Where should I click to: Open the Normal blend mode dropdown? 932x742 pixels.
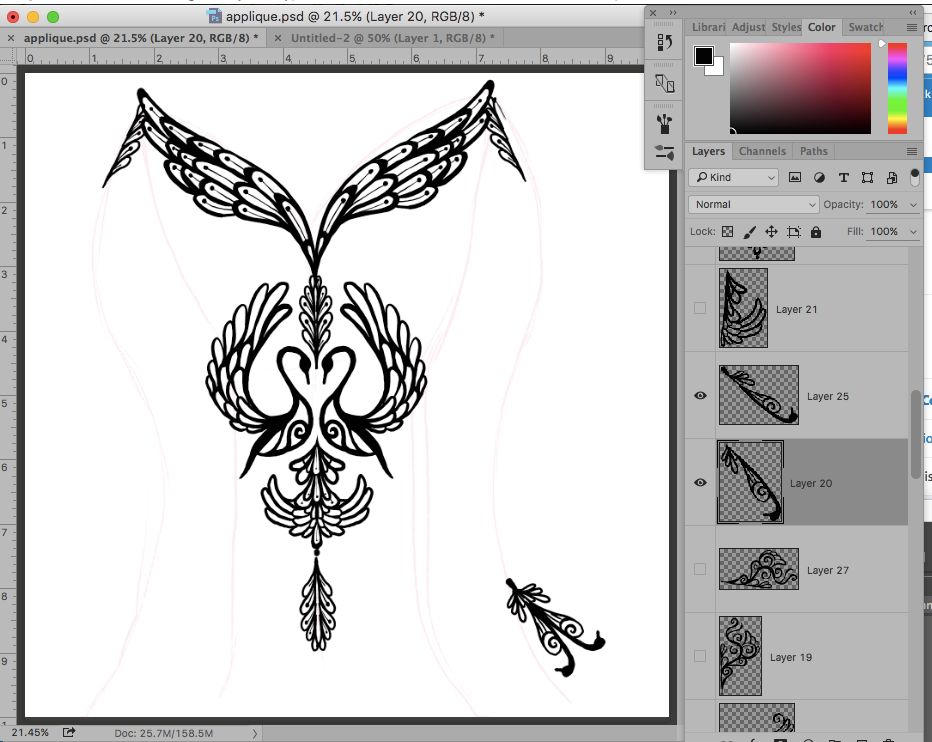point(753,204)
